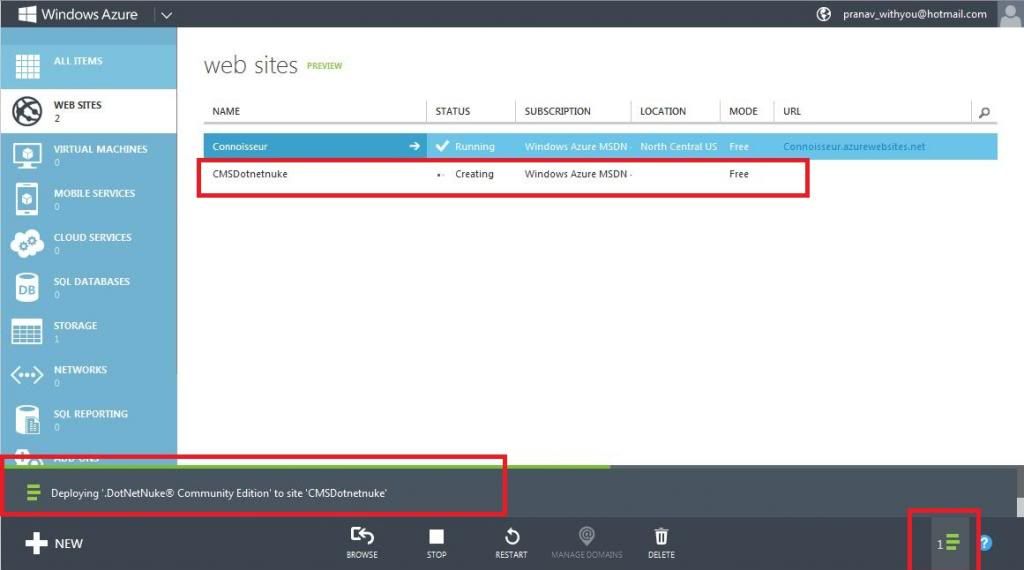Image resolution: width=1024 pixels, height=570 pixels.
Task: Click the DELETE trash button
Action: (661, 543)
